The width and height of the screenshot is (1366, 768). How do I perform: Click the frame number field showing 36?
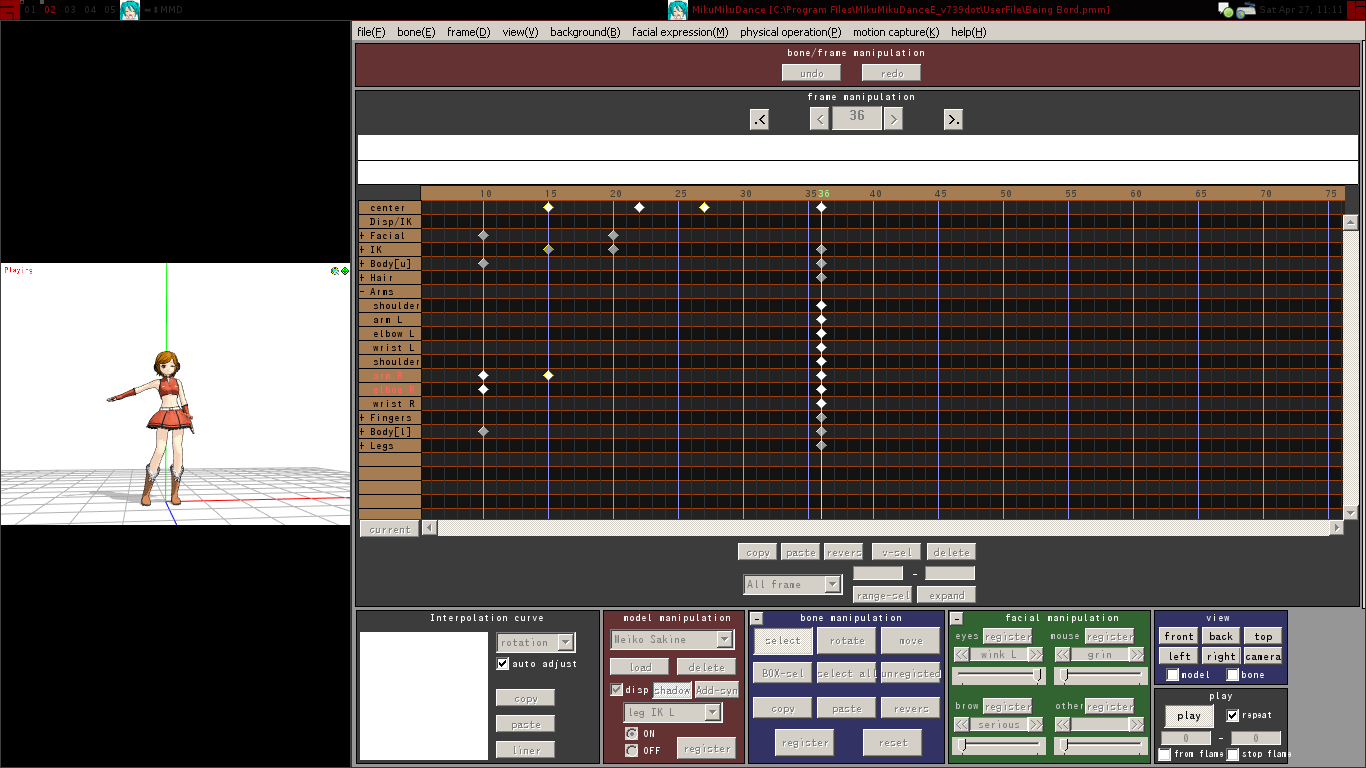click(x=857, y=118)
